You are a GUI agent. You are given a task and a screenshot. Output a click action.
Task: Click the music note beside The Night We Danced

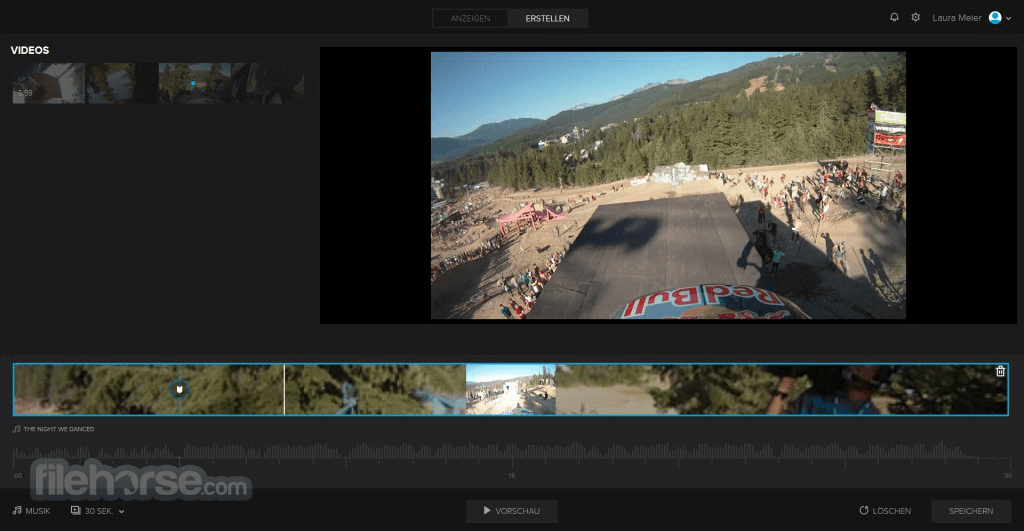click(17, 429)
